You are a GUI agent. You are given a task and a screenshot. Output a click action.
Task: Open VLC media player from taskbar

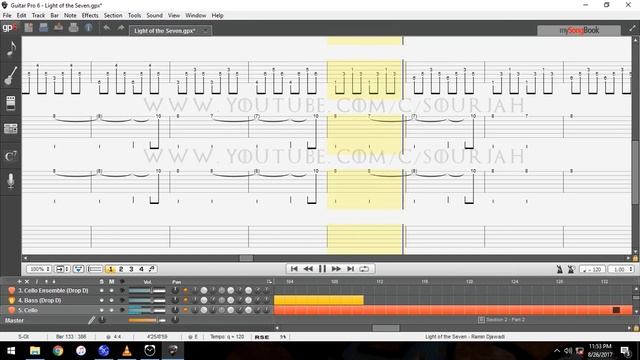(127, 351)
